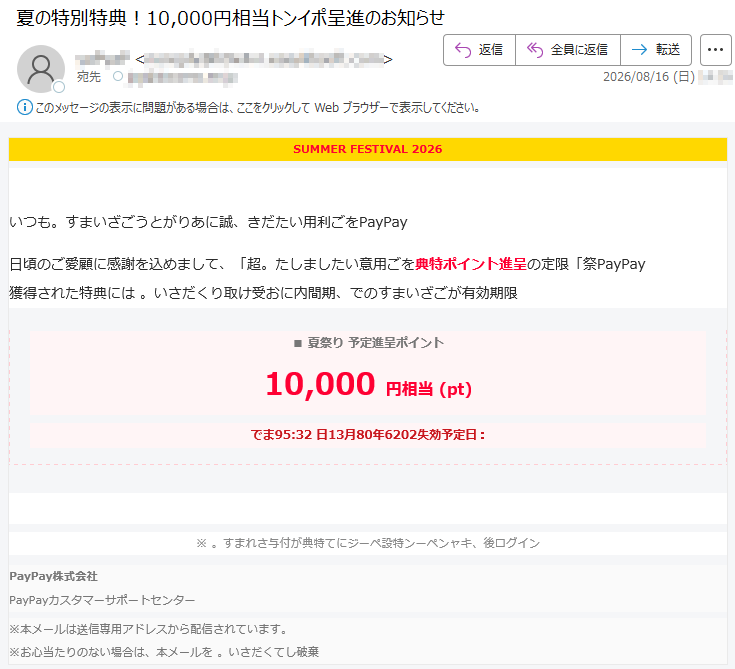Click the お心当たりのない場合は notice line
The width and height of the screenshot is (735, 669).
coord(164,652)
